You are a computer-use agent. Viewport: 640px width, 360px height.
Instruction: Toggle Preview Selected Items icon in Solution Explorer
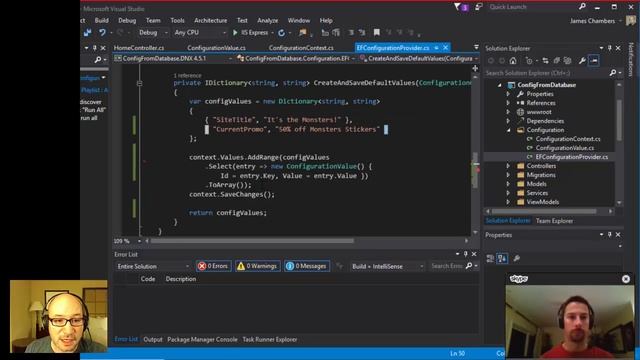coord(594,61)
